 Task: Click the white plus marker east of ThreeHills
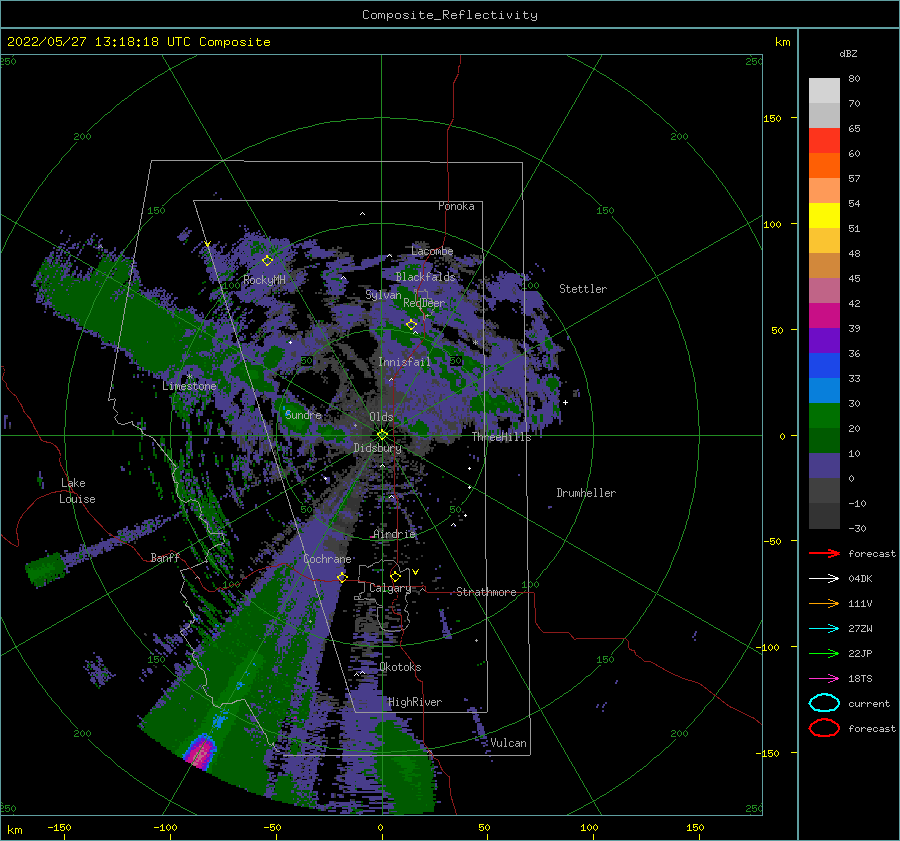click(x=565, y=402)
